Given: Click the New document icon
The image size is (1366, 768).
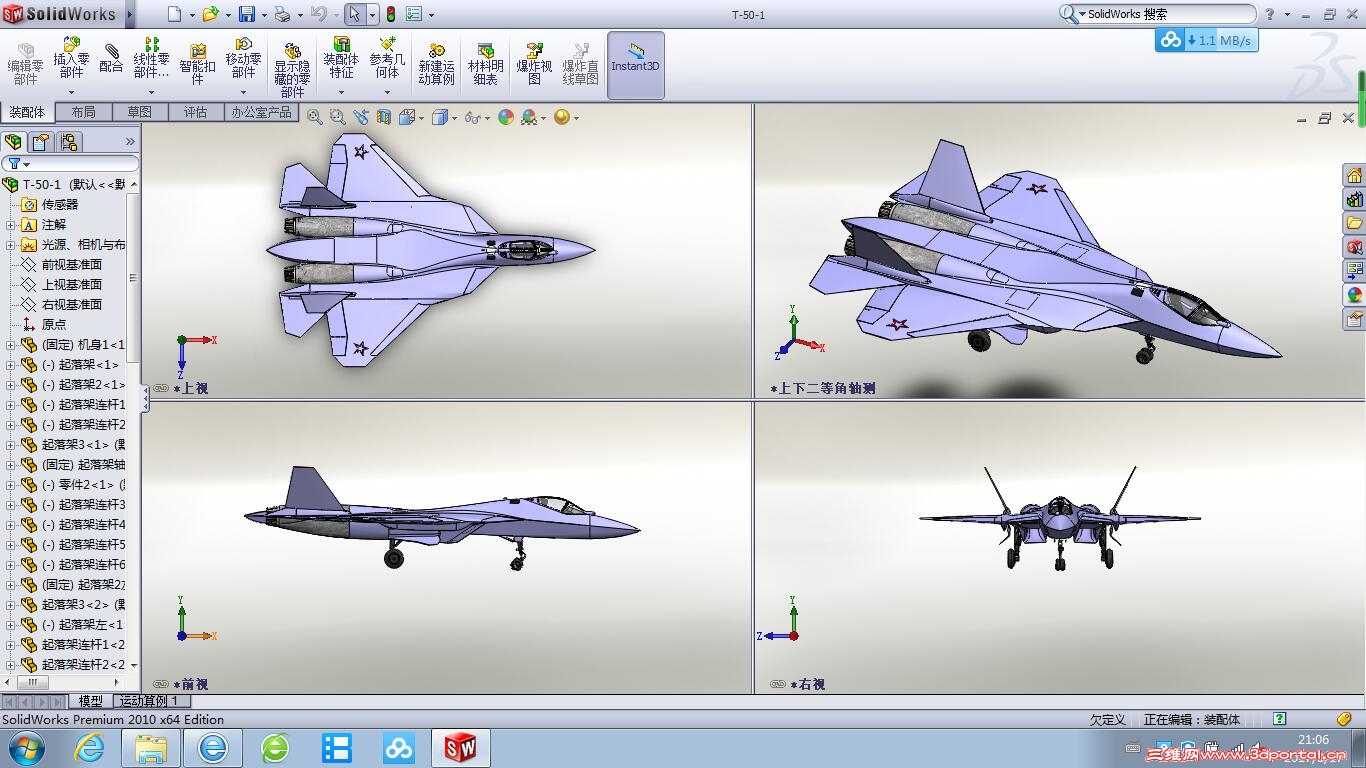Looking at the screenshot, I should [174, 14].
